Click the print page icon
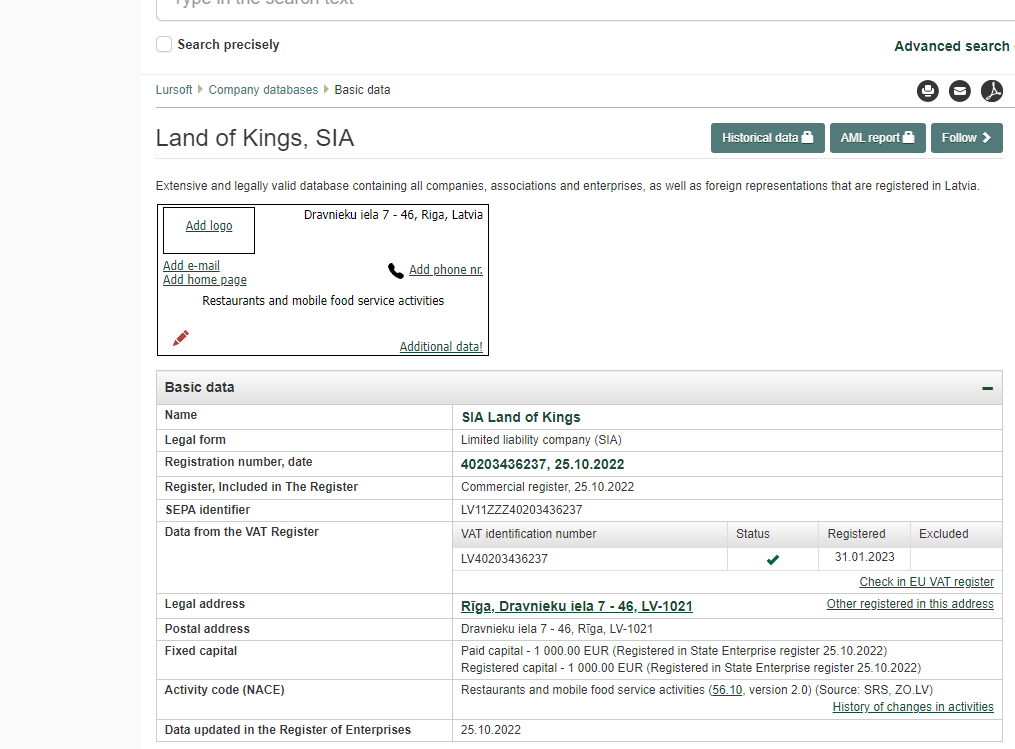Screen dimensions: 1015x749 928,91
